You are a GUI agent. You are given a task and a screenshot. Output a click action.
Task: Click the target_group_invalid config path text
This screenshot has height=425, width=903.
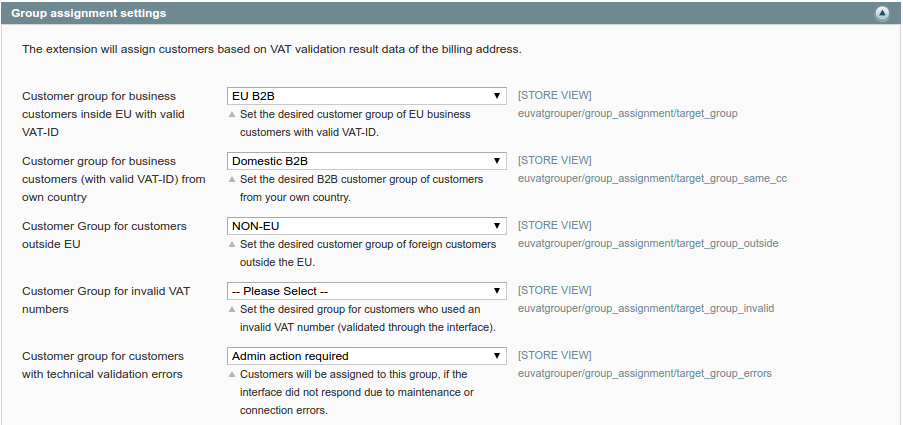[x=646, y=309]
